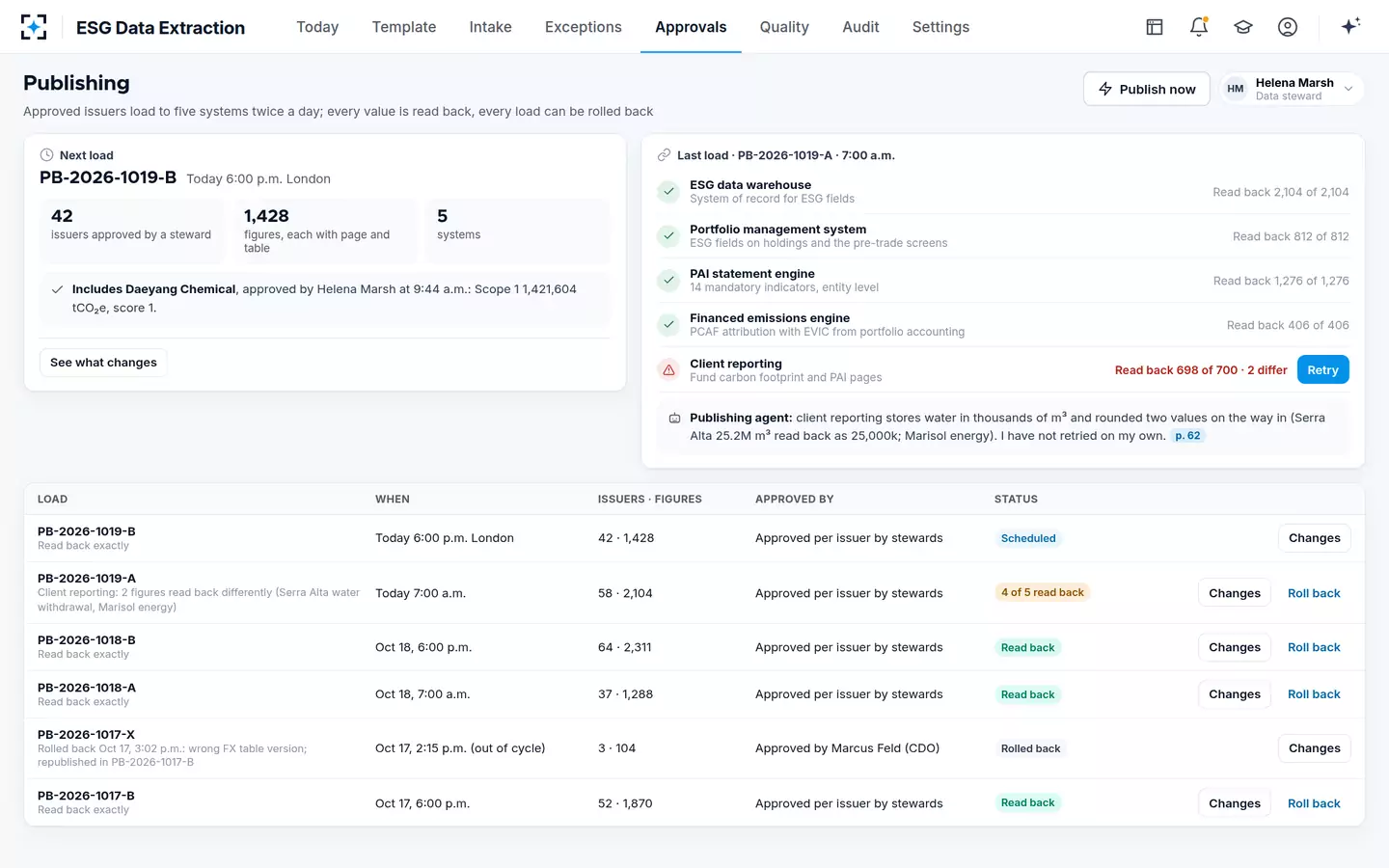The width and height of the screenshot is (1389, 868).
Task: Click the green check for ESG data warehouse
Action: pyautogui.click(x=668, y=191)
